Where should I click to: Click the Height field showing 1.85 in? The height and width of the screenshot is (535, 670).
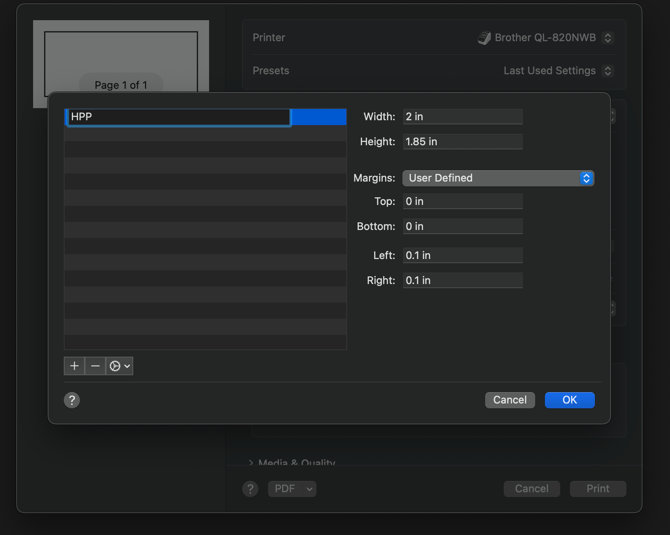tap(462, 142)
